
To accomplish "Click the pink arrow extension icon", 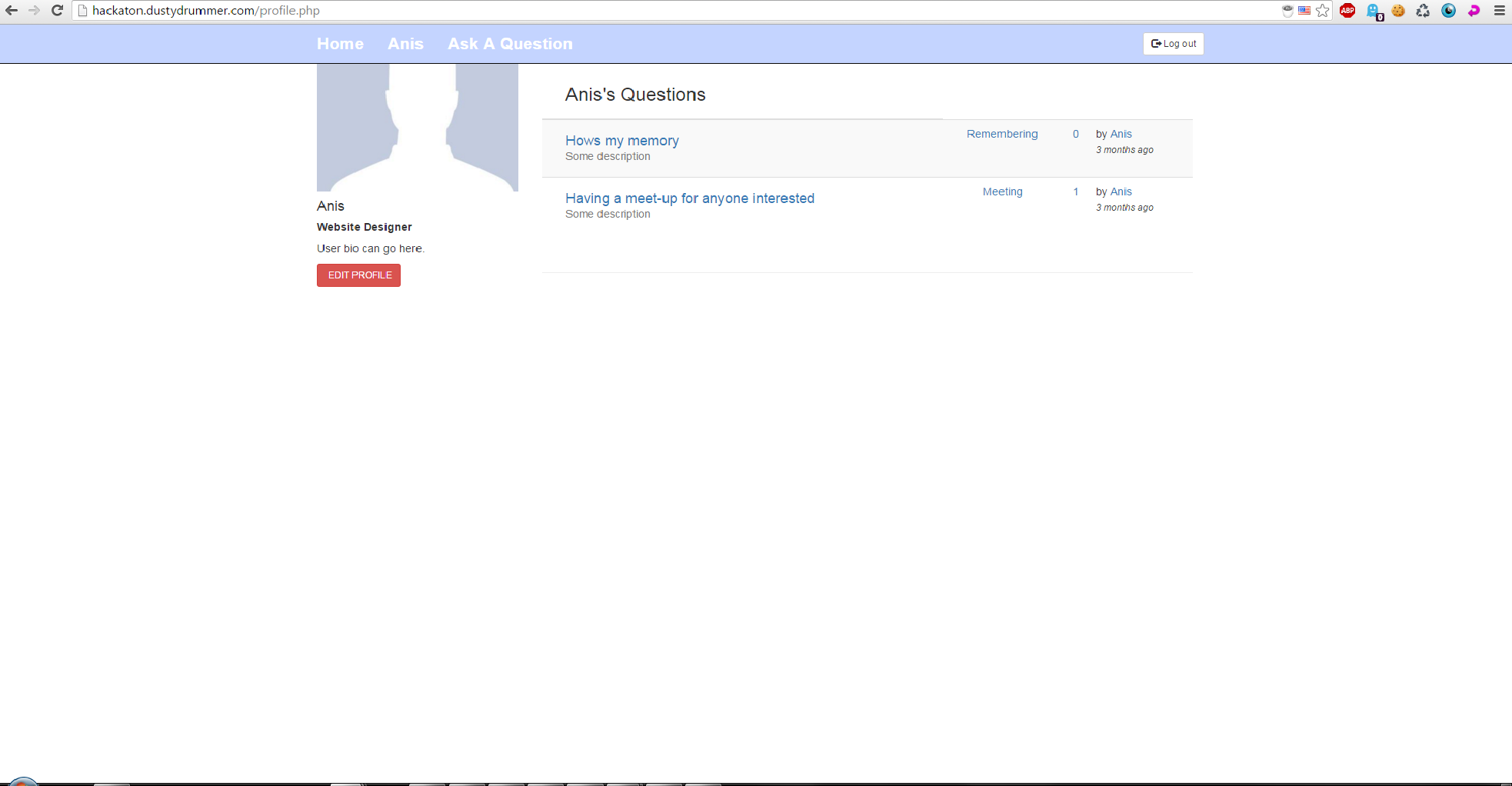I will coord(1474,11).
